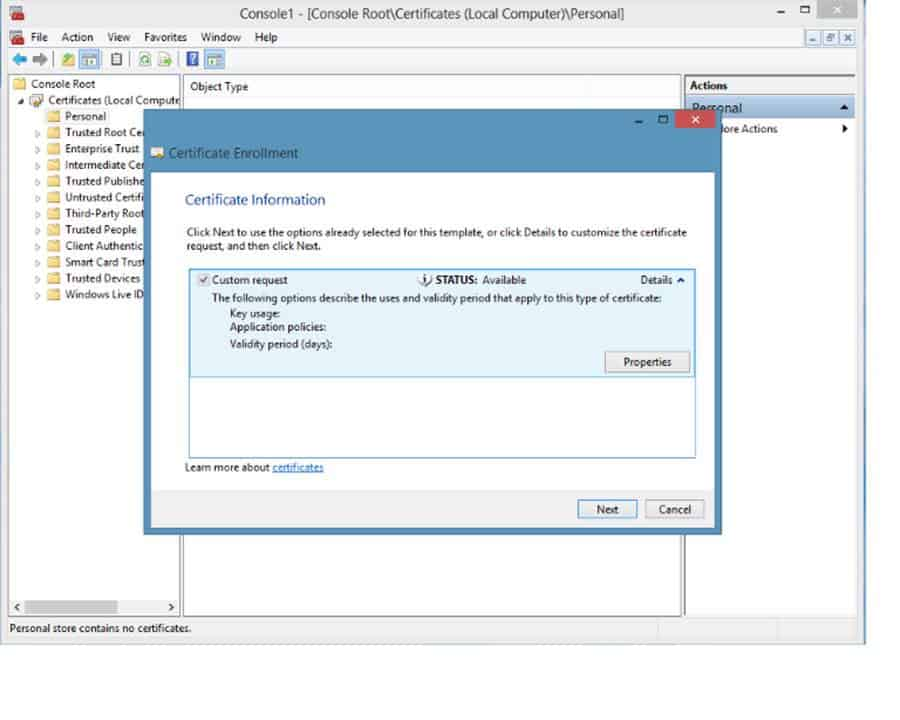This screenshot has height=720, width=900.
Task: Click the Up one level folder icon
Action: coord(68,59)
